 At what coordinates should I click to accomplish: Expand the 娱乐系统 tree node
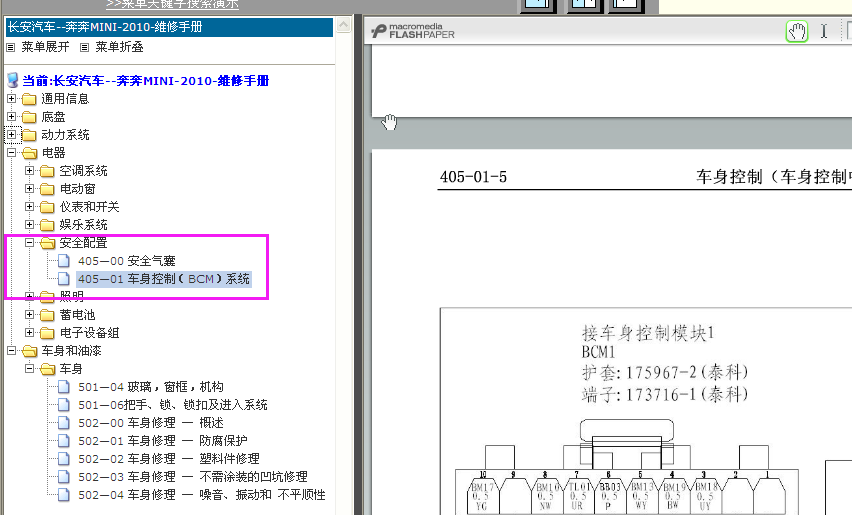coord(29,224)
